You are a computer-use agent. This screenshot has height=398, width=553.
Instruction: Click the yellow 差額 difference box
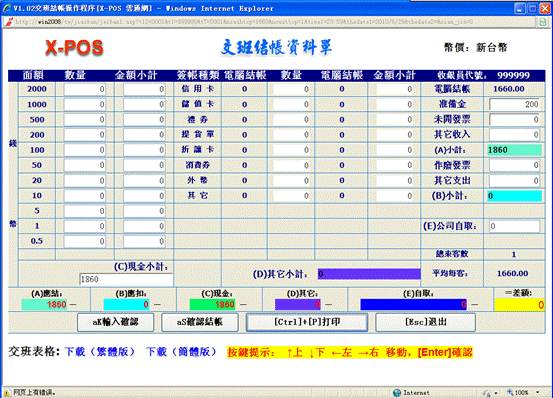(519, 305)
